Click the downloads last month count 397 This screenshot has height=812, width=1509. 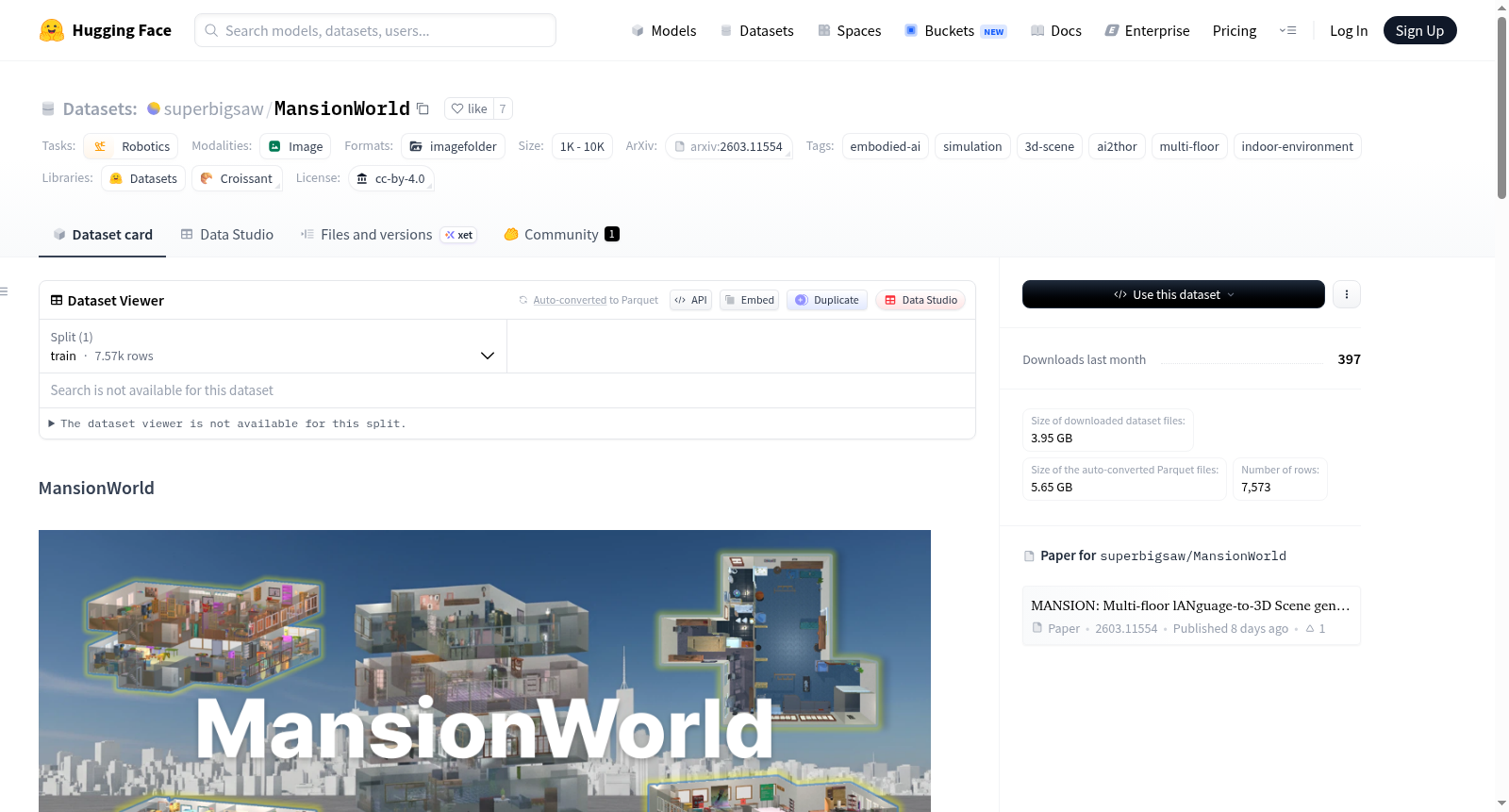1350,359
